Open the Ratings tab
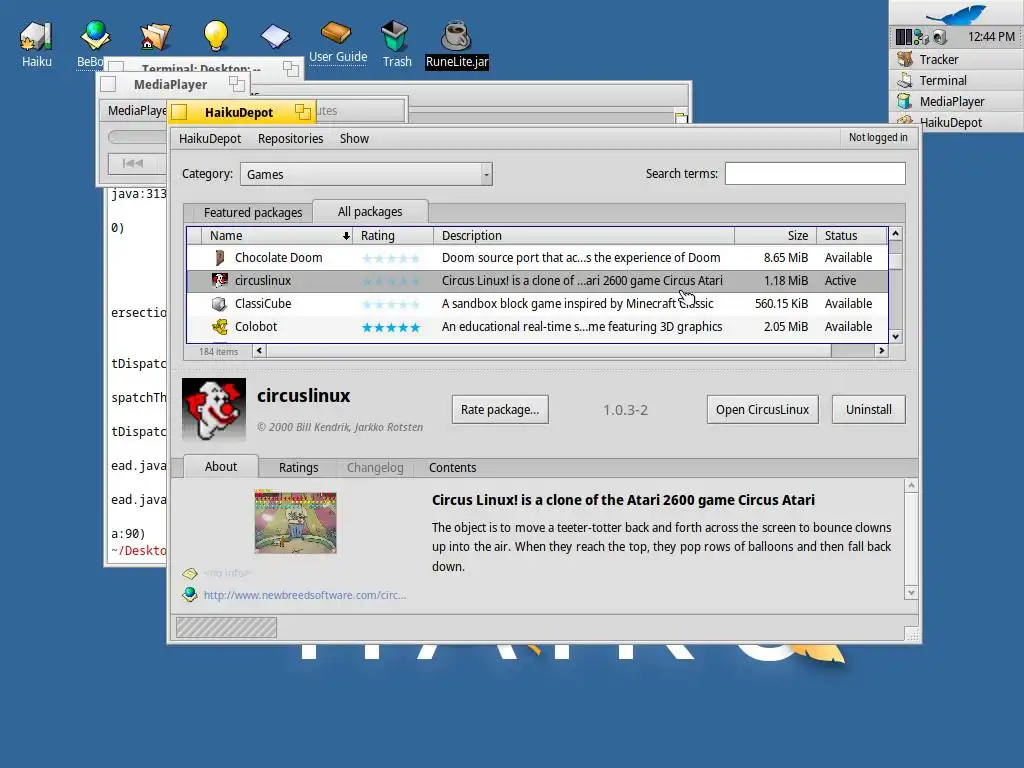1024x768 pixels. (298, 468)
